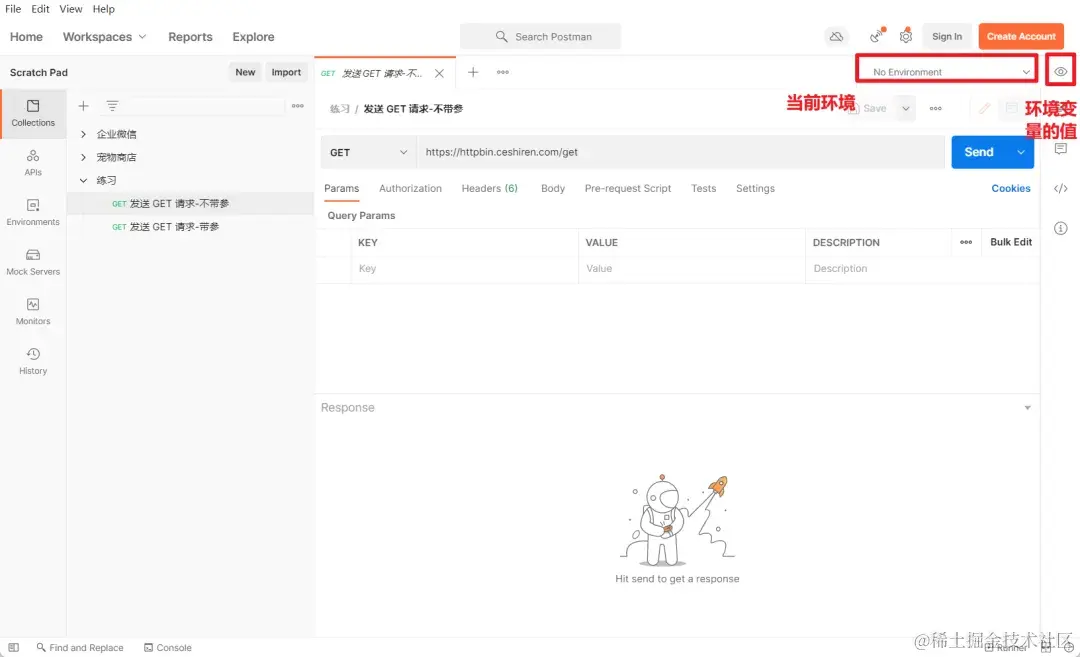Open the column options ellipsis in params table
1080x657 pixels.
966,242
